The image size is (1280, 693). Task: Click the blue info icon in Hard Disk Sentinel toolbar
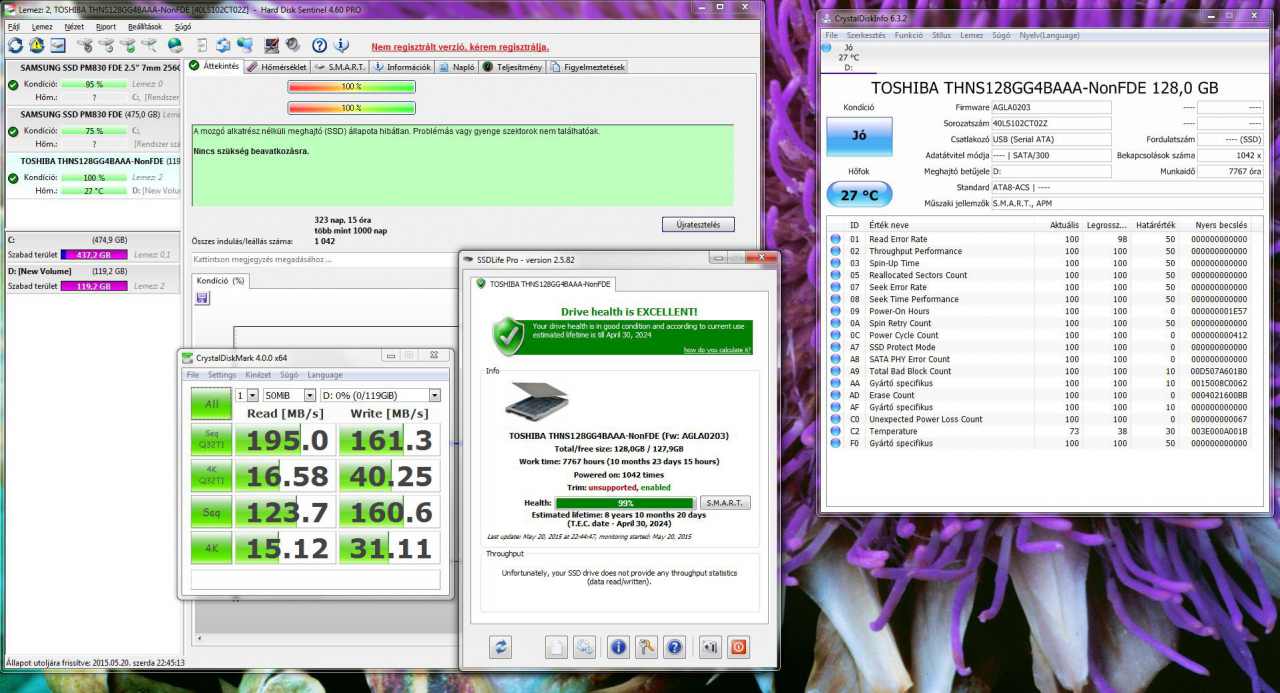341,45
